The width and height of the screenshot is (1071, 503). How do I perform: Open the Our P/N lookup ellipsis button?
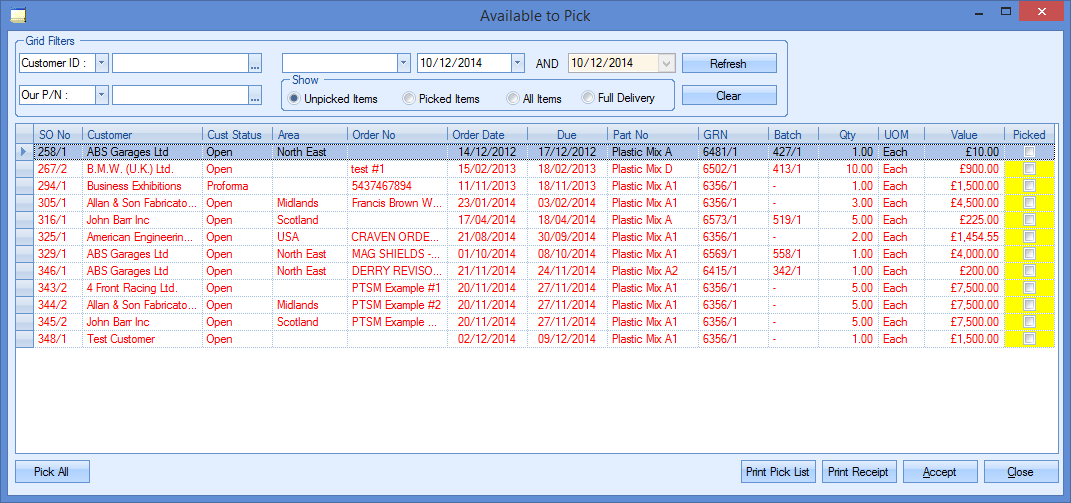pos(255,95)
